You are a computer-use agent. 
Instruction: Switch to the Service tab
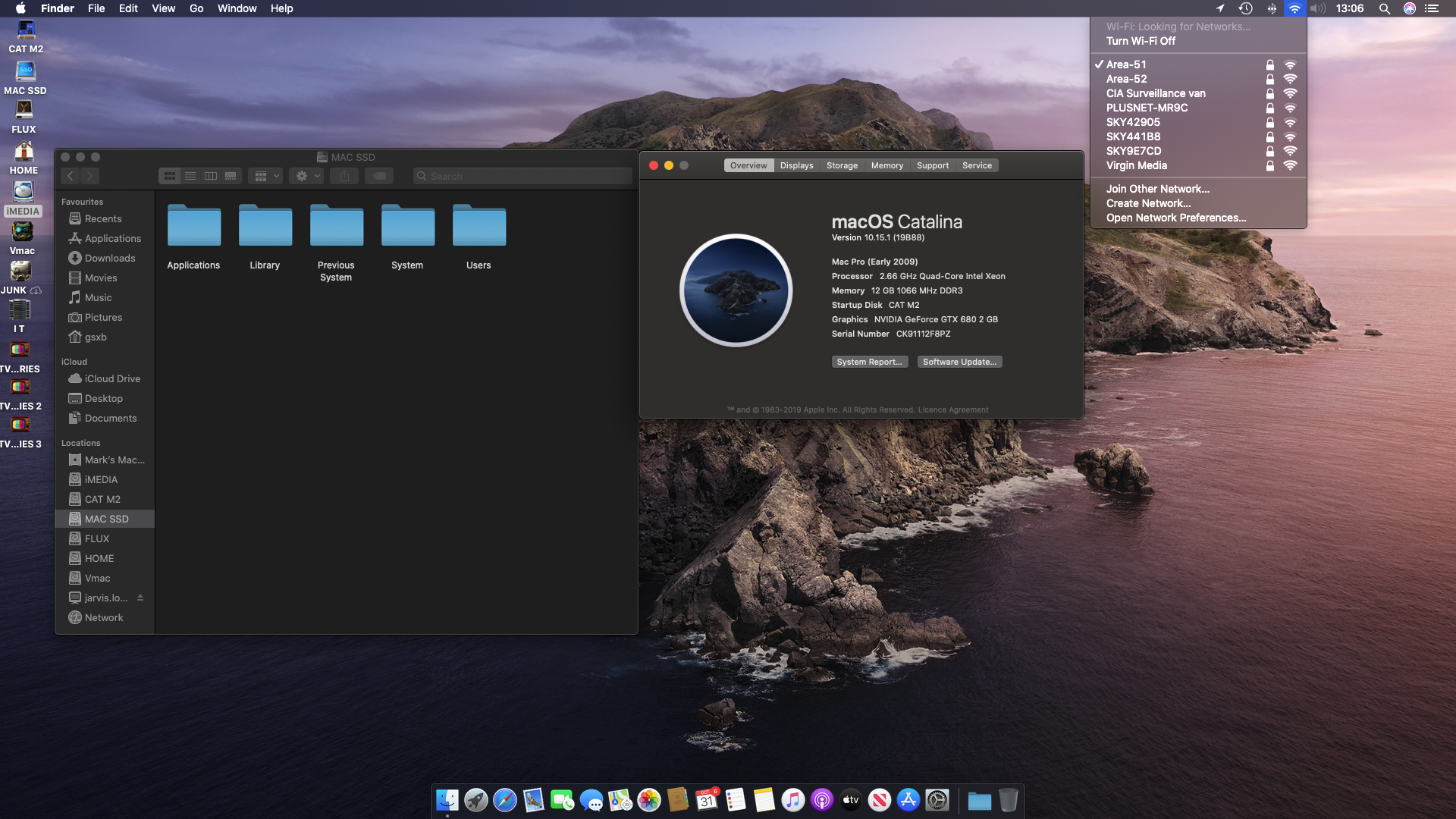977,165
